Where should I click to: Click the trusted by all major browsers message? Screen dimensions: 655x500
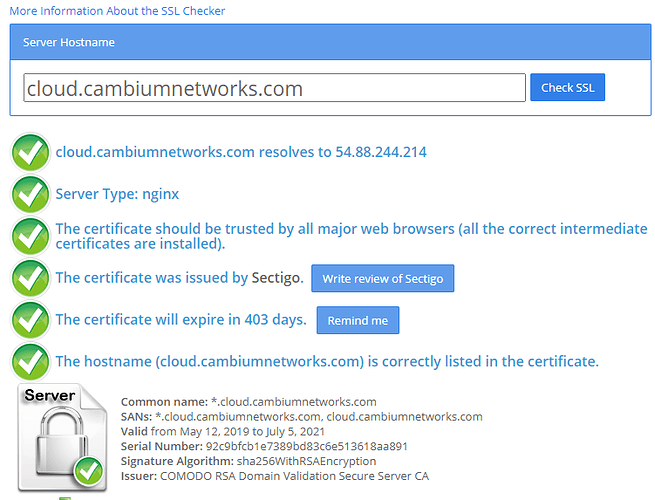351,236
